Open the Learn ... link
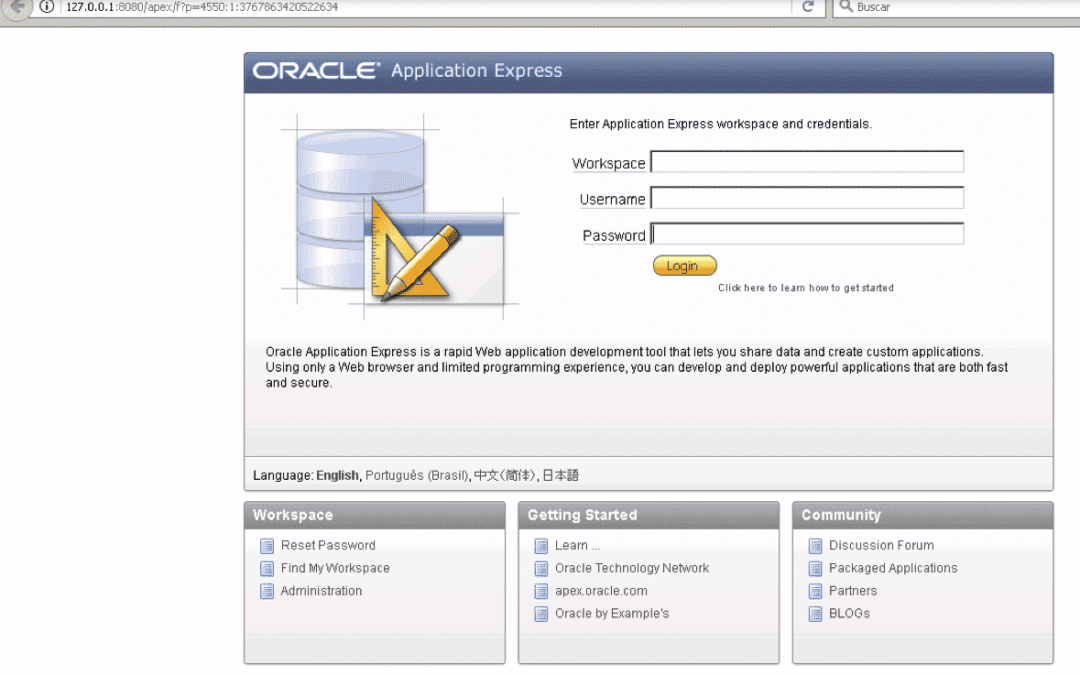 tap(577, 546)
